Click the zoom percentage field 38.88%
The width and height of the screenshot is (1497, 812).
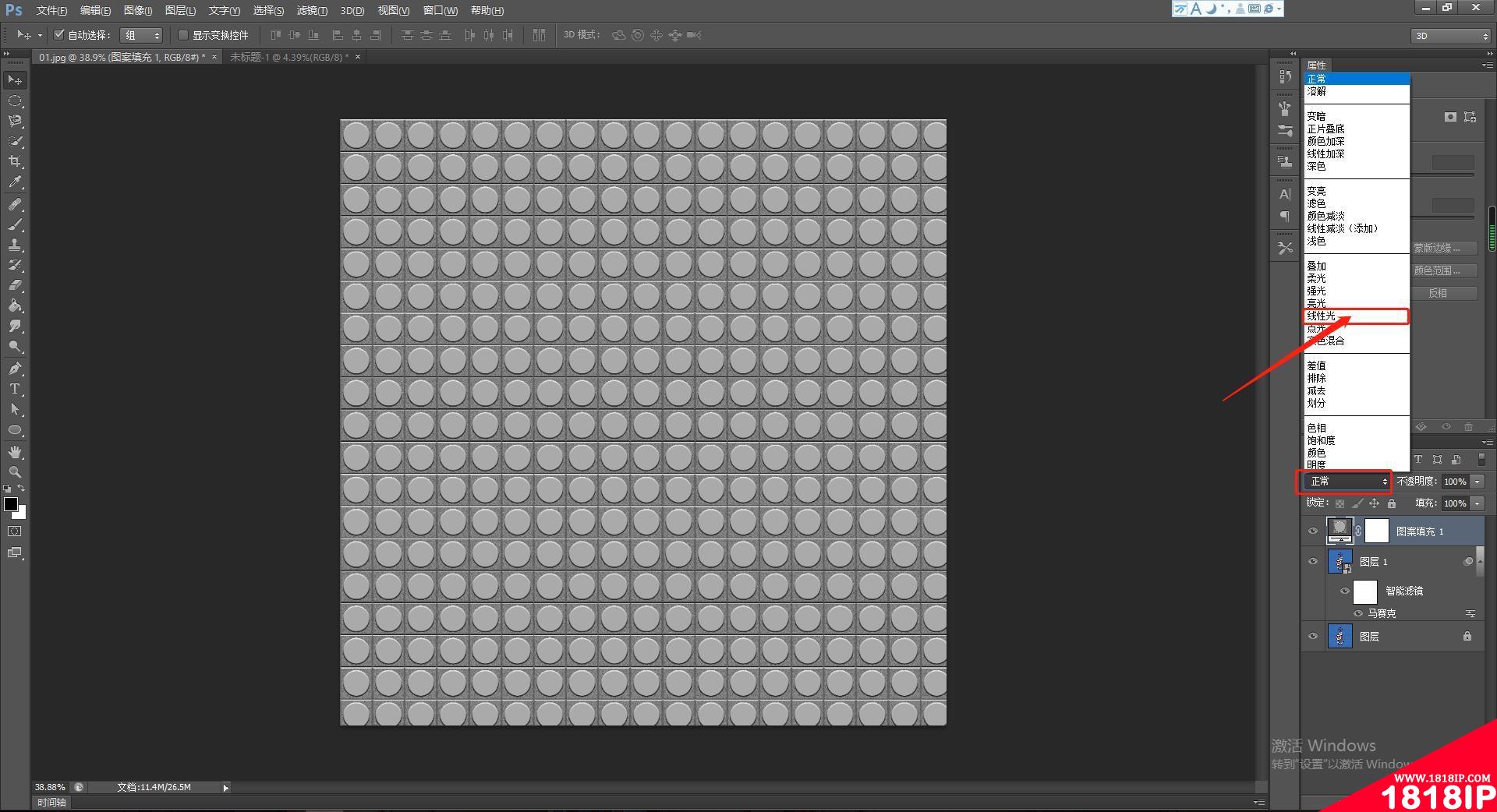tap(50, 788)
